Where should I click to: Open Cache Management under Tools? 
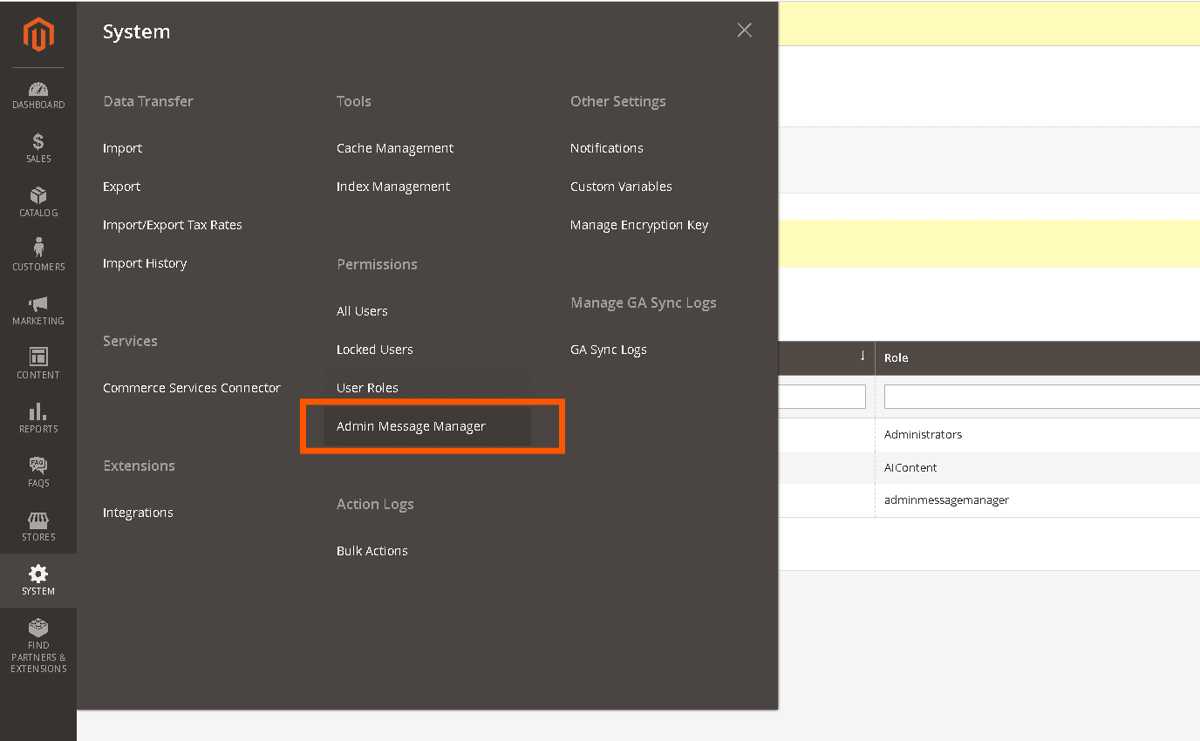click(395, 148)
